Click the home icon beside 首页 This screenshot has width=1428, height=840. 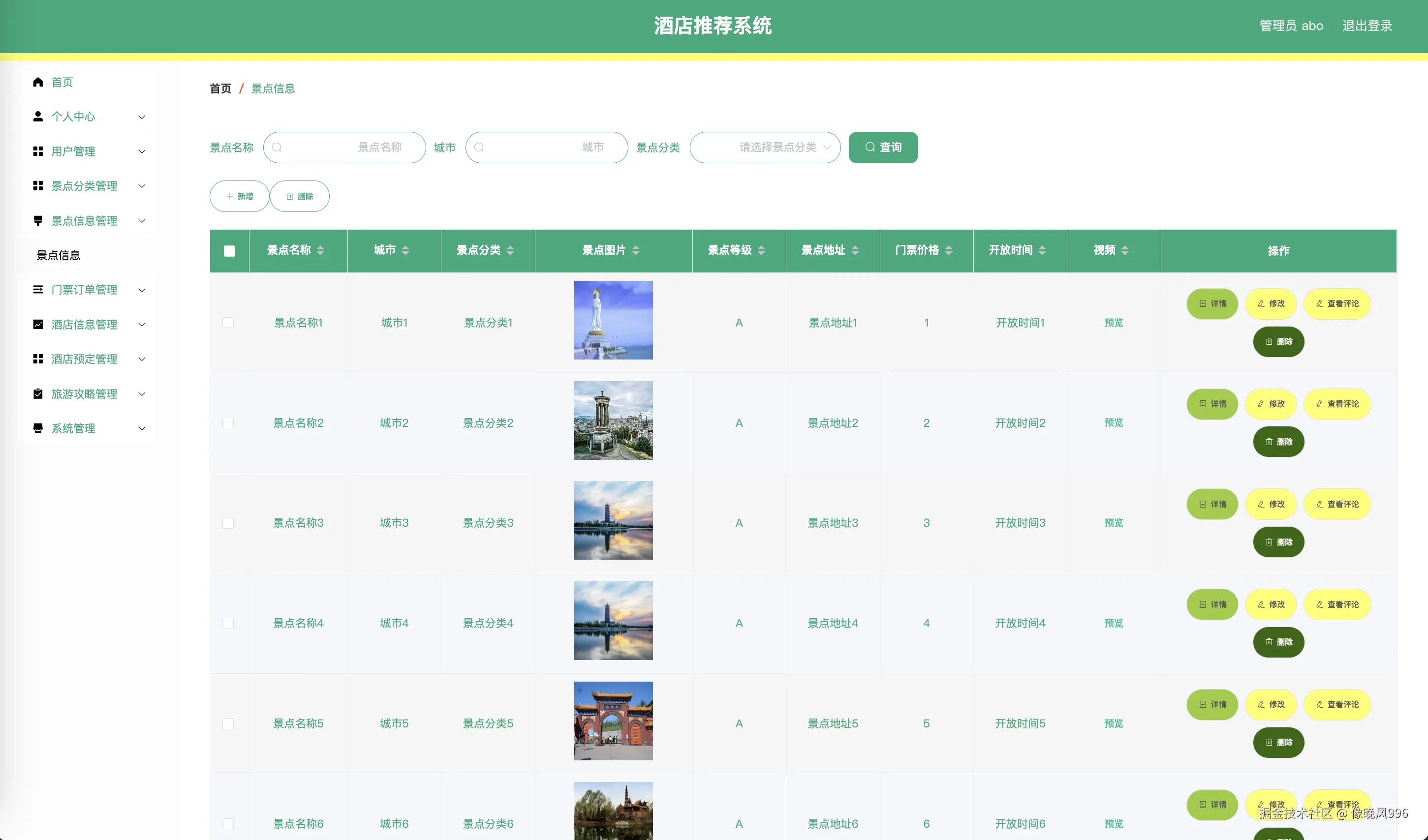click(38, 82)
